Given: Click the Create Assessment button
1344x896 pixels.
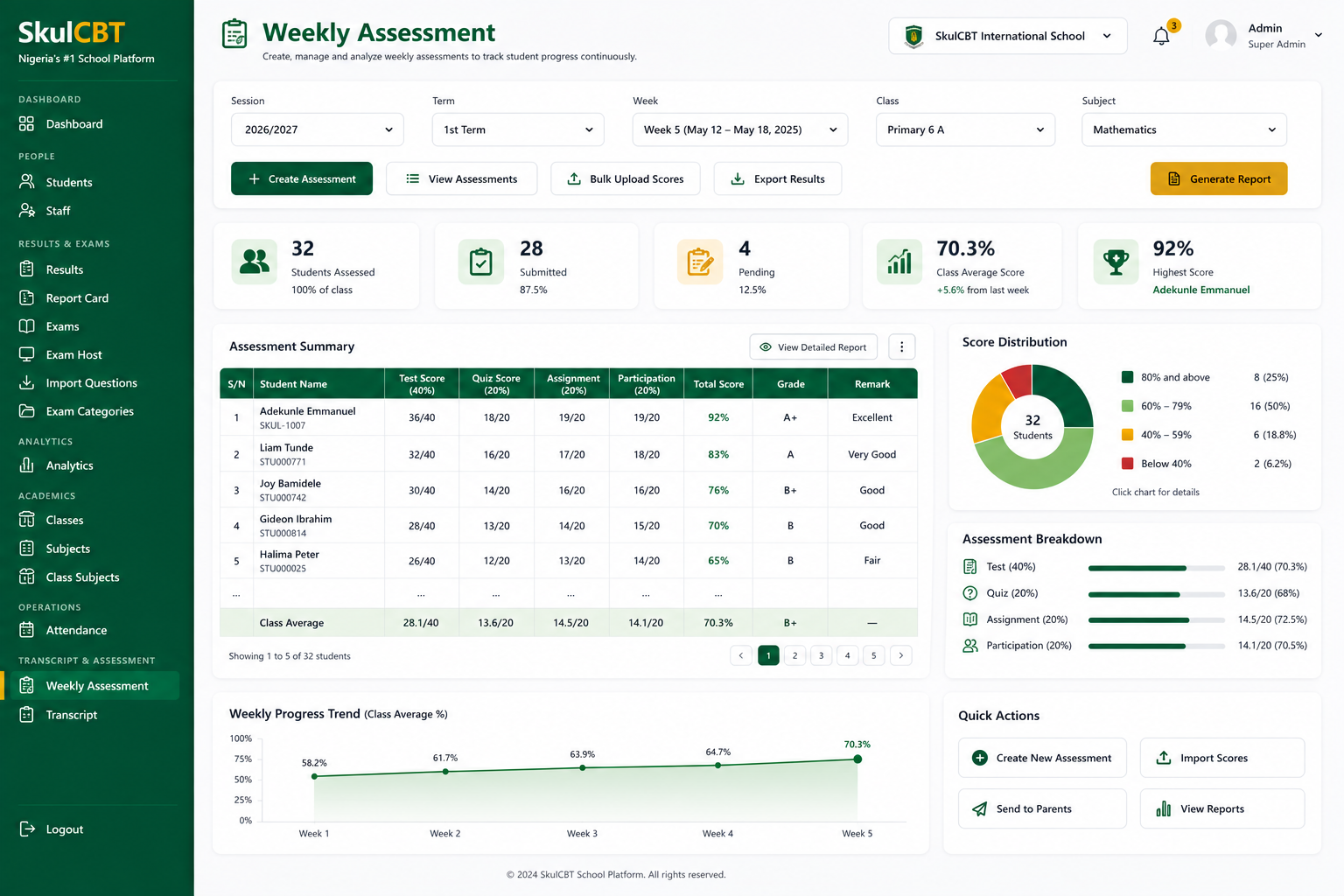Looking at the screenshot, I should click(302, 178).
